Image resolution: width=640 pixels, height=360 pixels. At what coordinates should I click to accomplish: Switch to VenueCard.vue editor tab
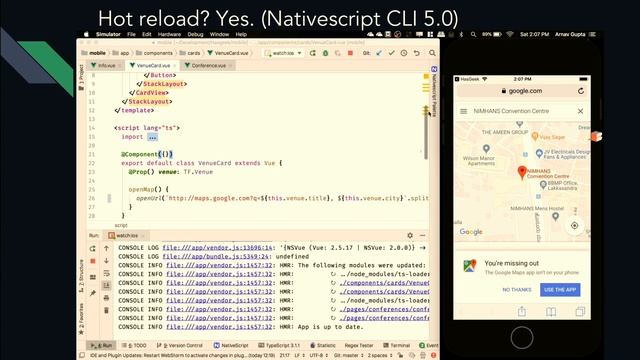tap(153, 65)
